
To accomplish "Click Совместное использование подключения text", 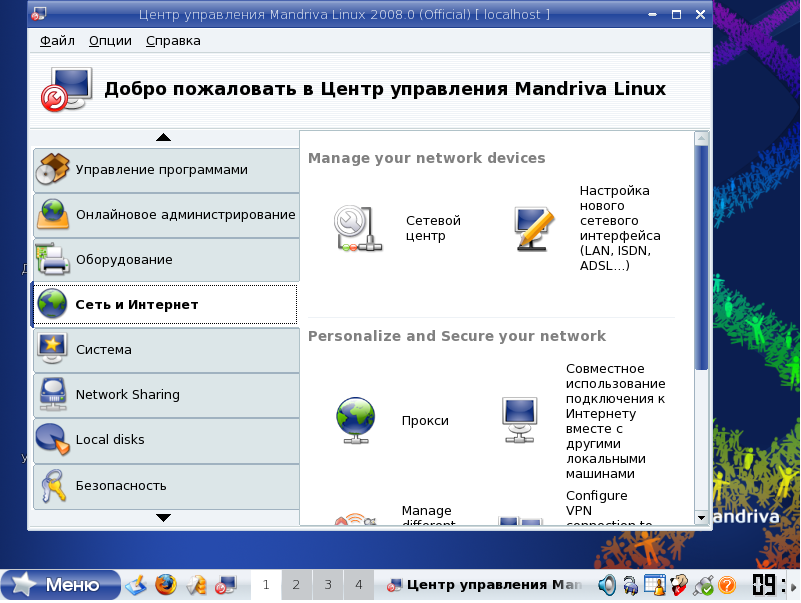I will click(x=616, y=421).
